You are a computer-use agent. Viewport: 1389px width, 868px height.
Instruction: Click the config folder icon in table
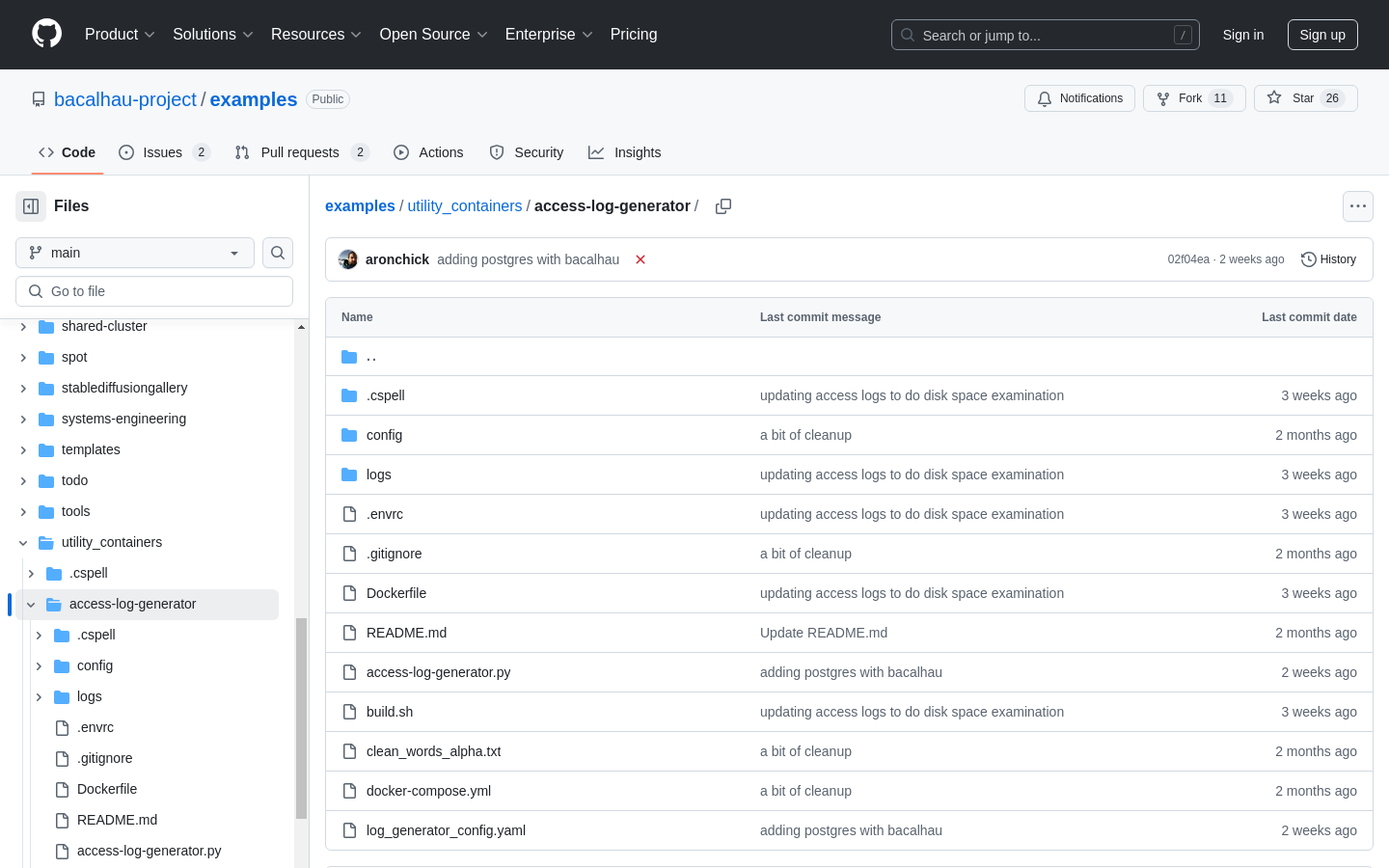pos(349,435)
